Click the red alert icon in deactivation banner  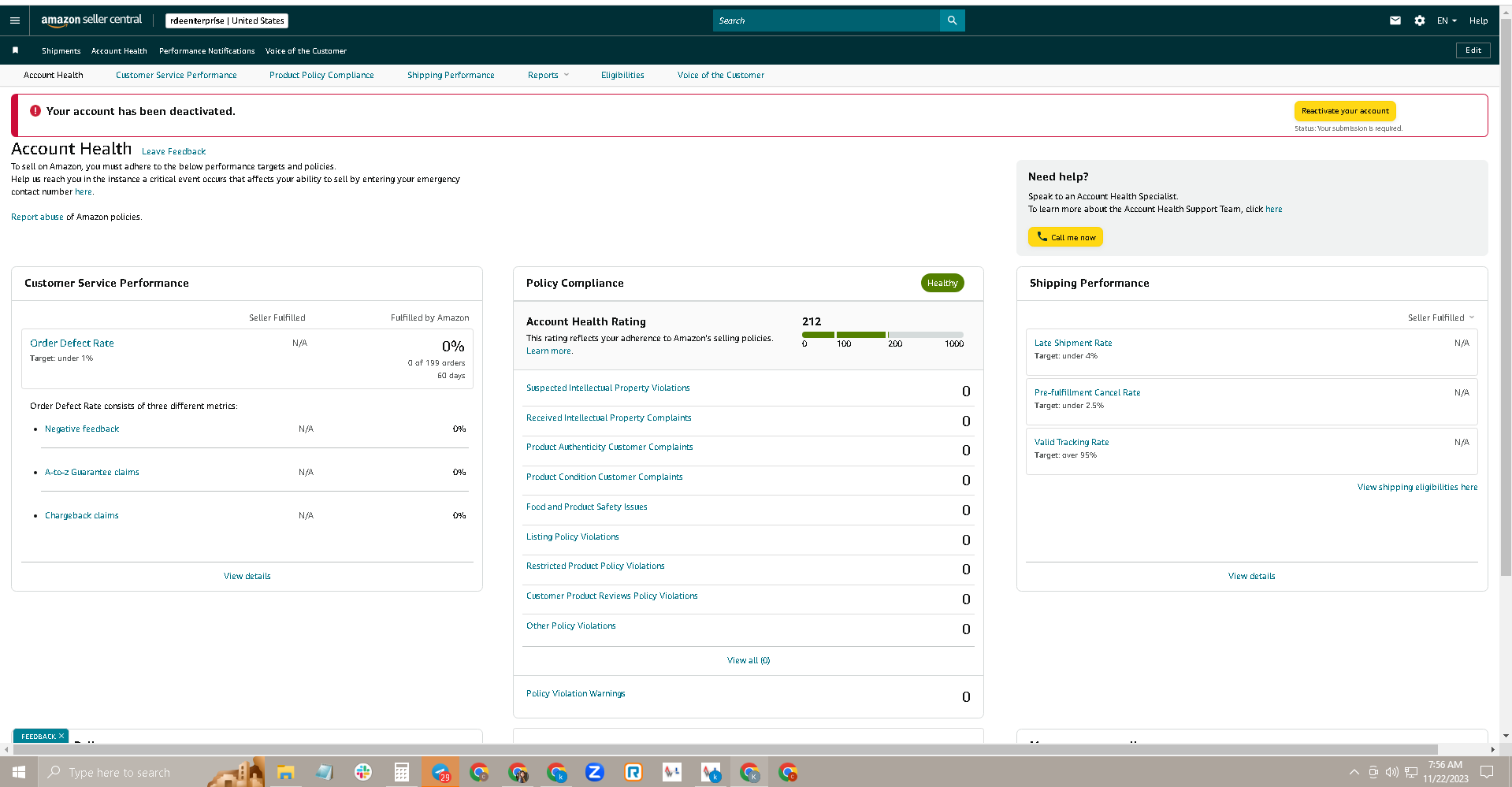(x=35, y=111)
